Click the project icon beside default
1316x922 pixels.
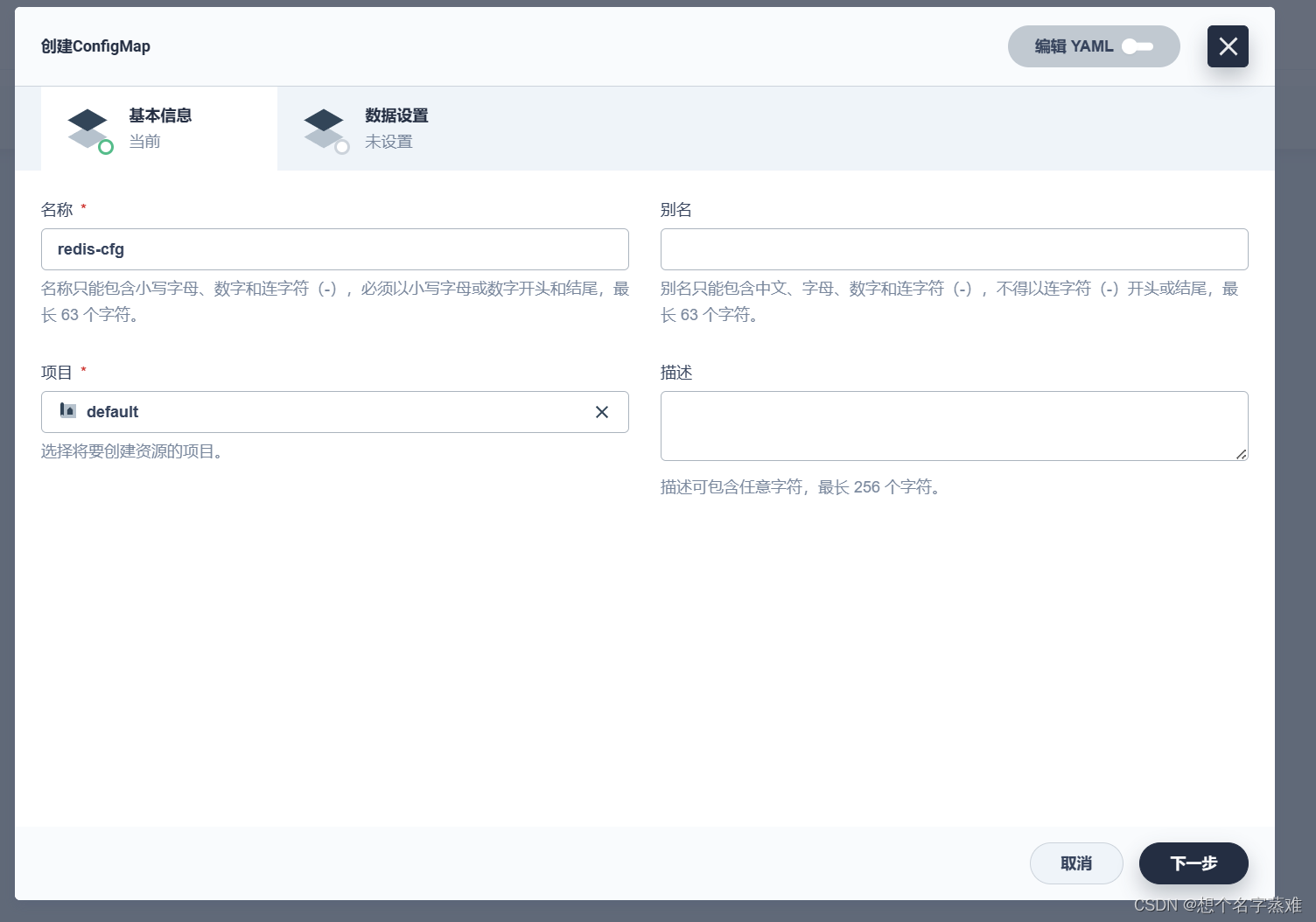tap(68, 410)
